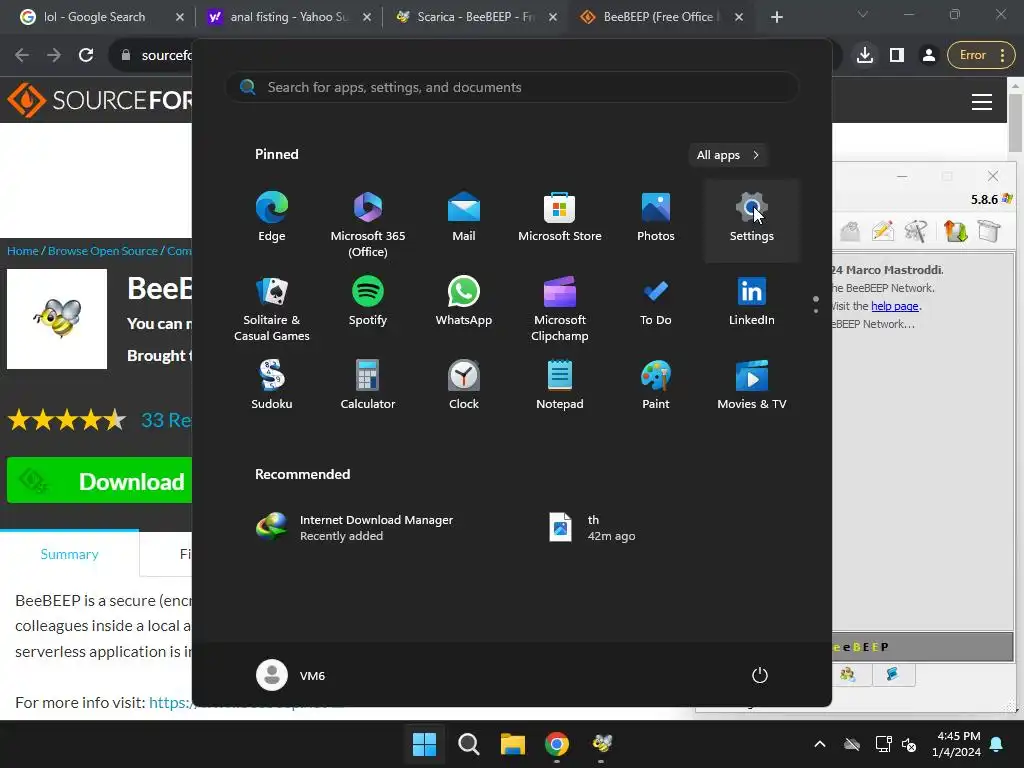
Task: Open the Summary tab on SourceForge
Action: (x=69, y=554)
